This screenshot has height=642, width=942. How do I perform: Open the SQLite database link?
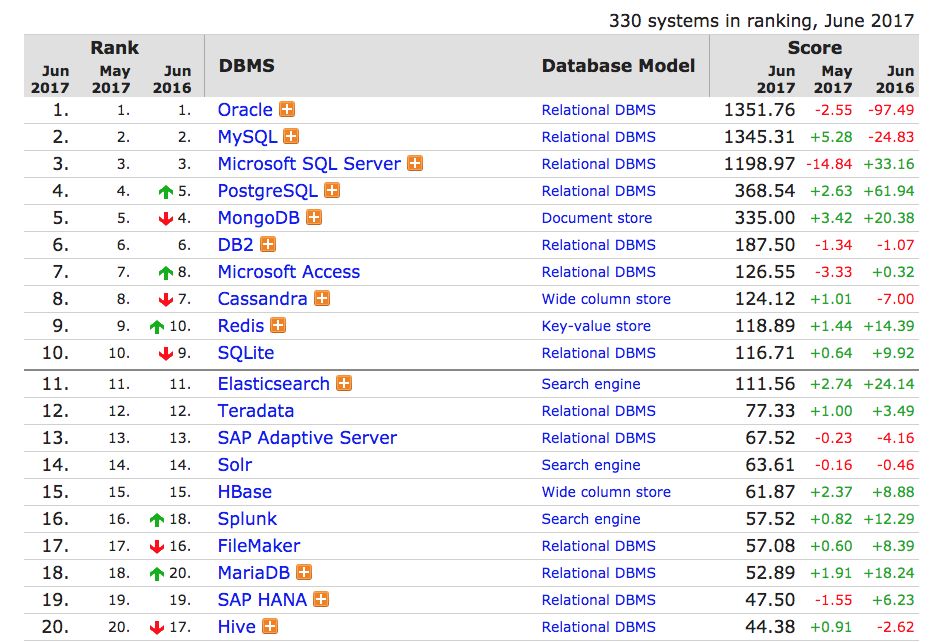point(245,353)
